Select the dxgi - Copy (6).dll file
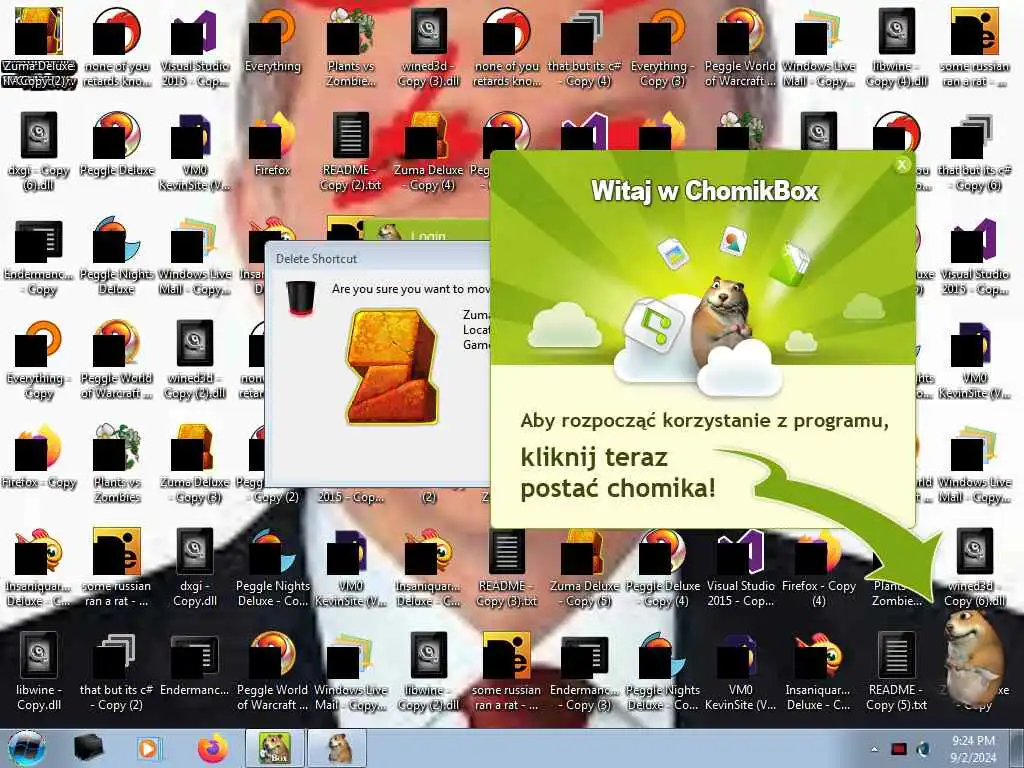The height and width of the screenshot is (768, 1024). (x=39, y=152)
